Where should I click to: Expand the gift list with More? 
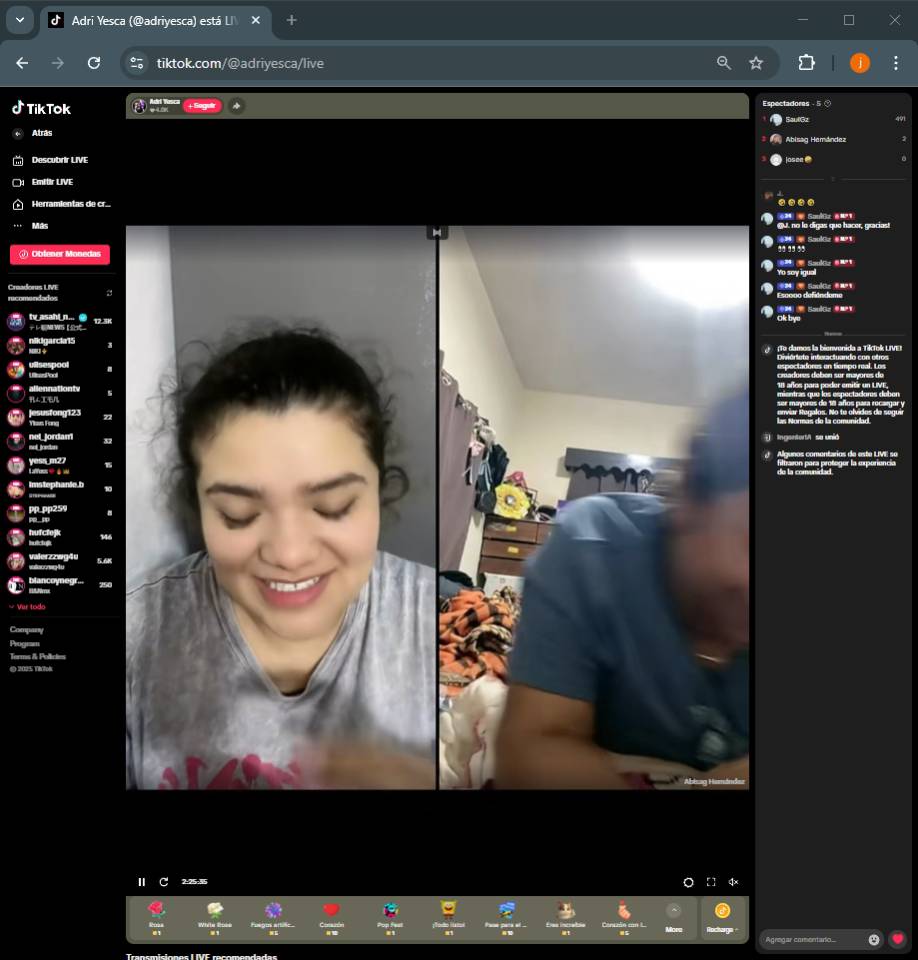tap(673, 916)
